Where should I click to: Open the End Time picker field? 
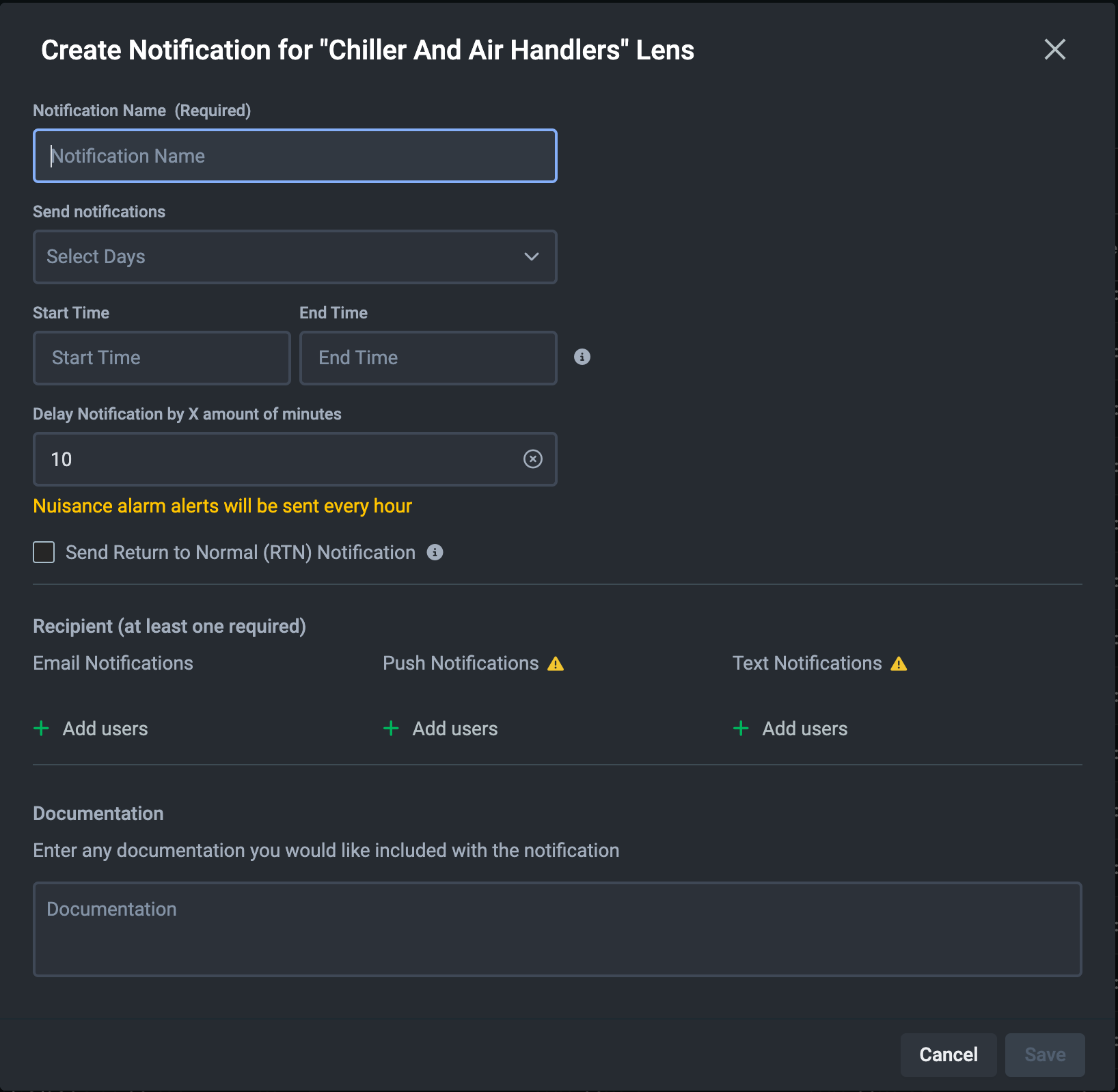point(428,358)
